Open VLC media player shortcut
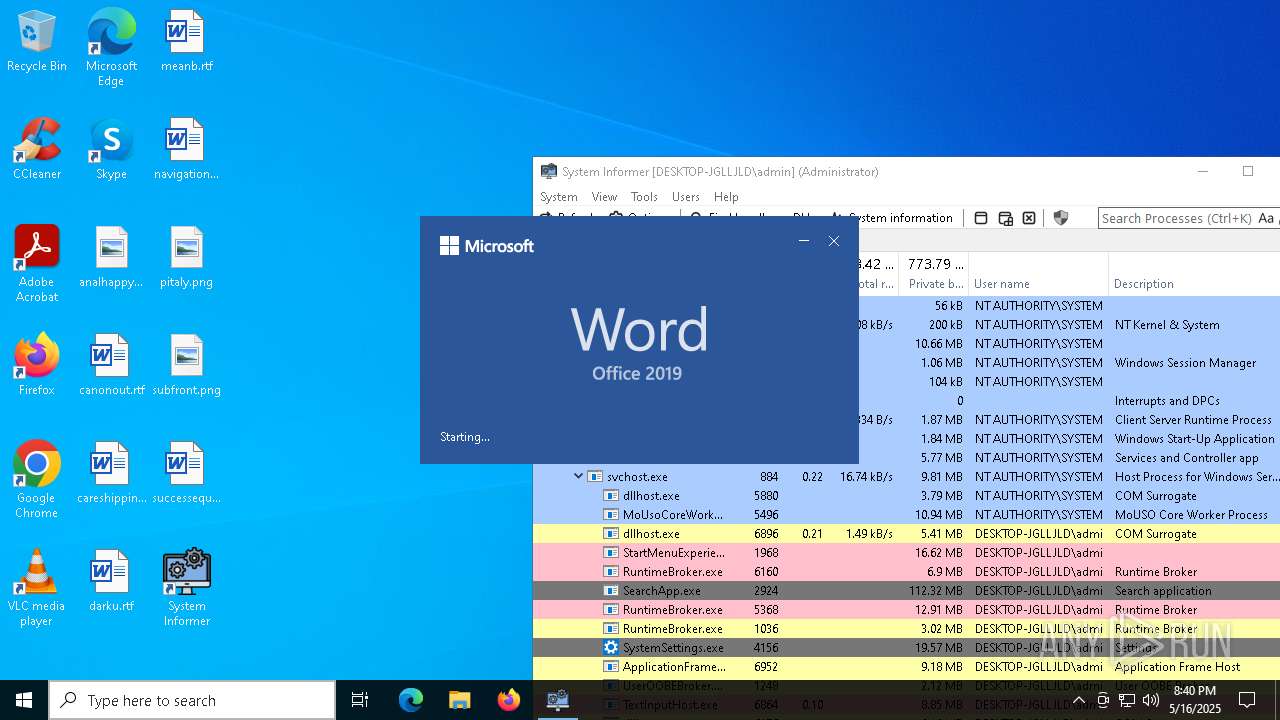The image size is (1280, 720). [x=37, y=588]
